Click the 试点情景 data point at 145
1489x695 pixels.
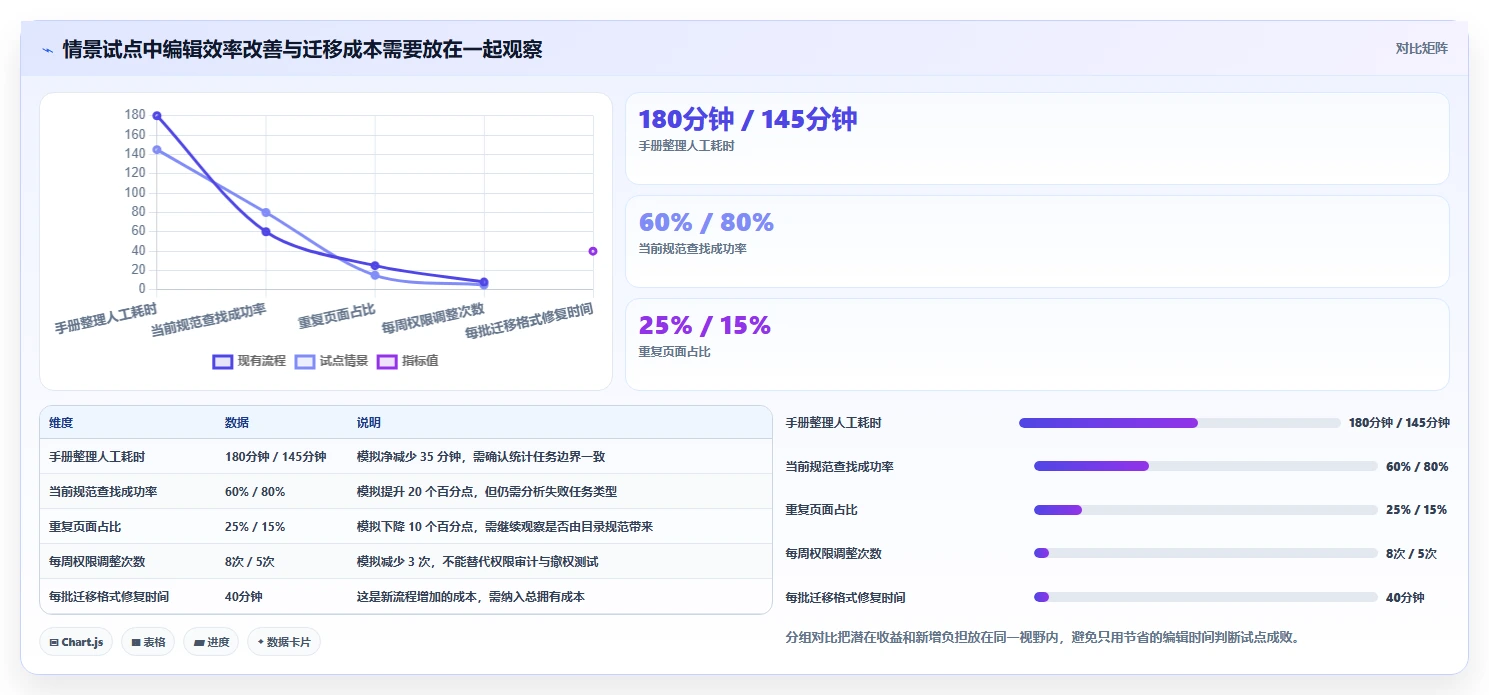[157, 150]
